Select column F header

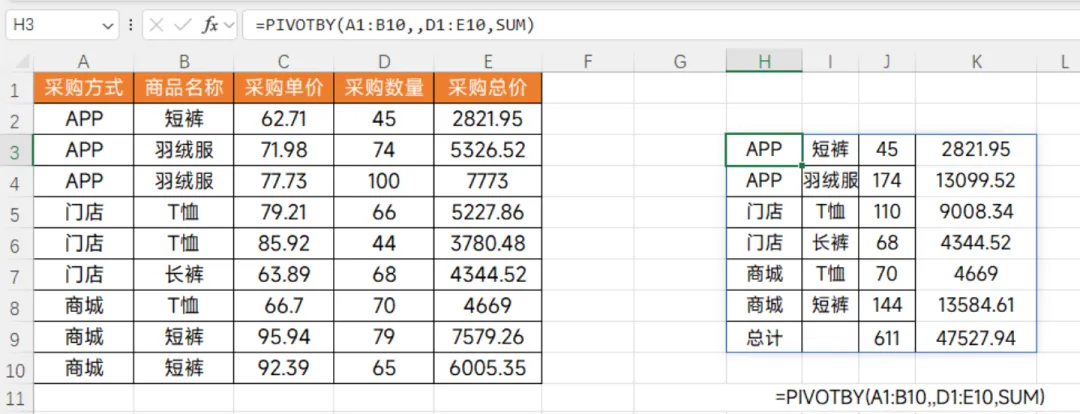[x=588, y=62]
